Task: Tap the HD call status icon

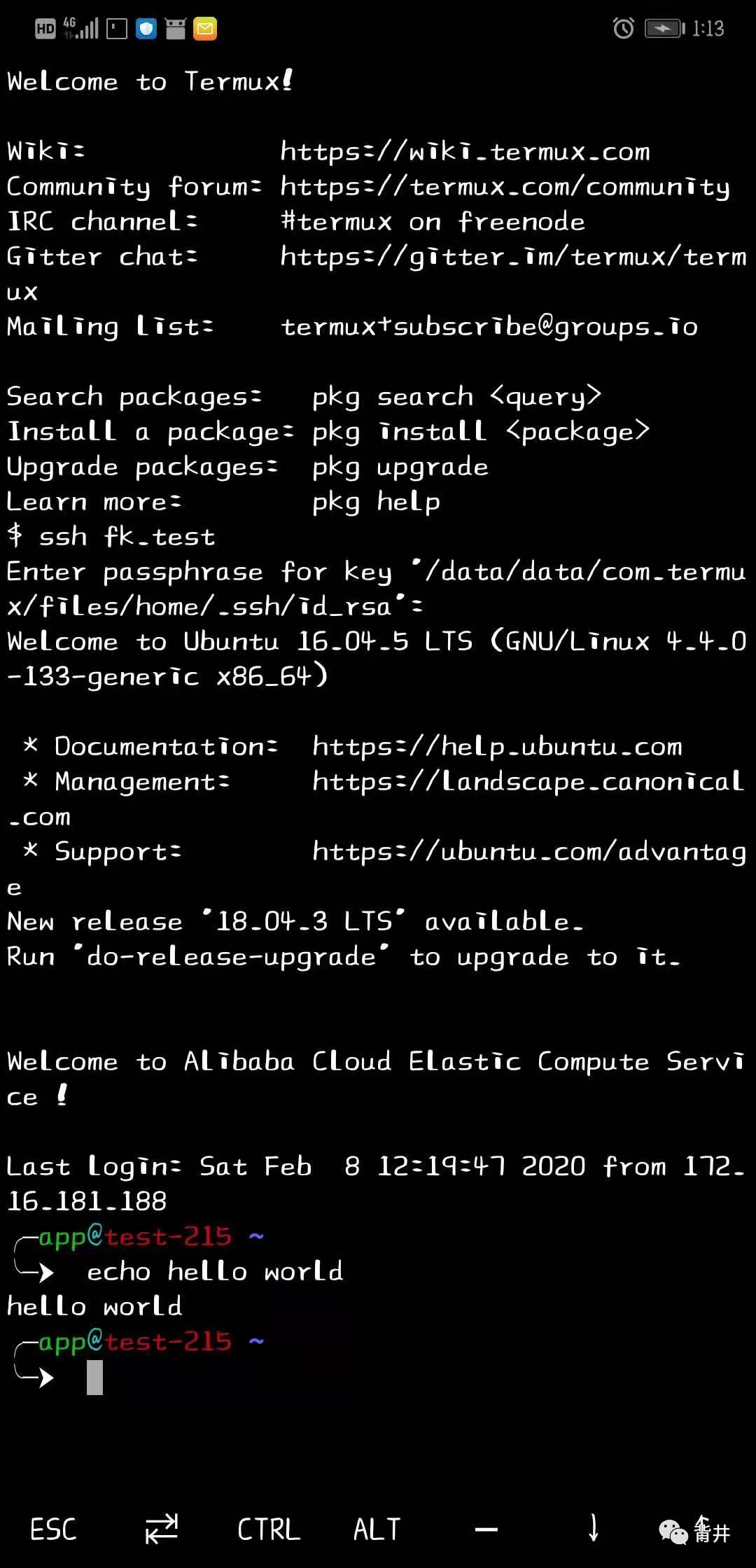Action: (x=45, y=29)
